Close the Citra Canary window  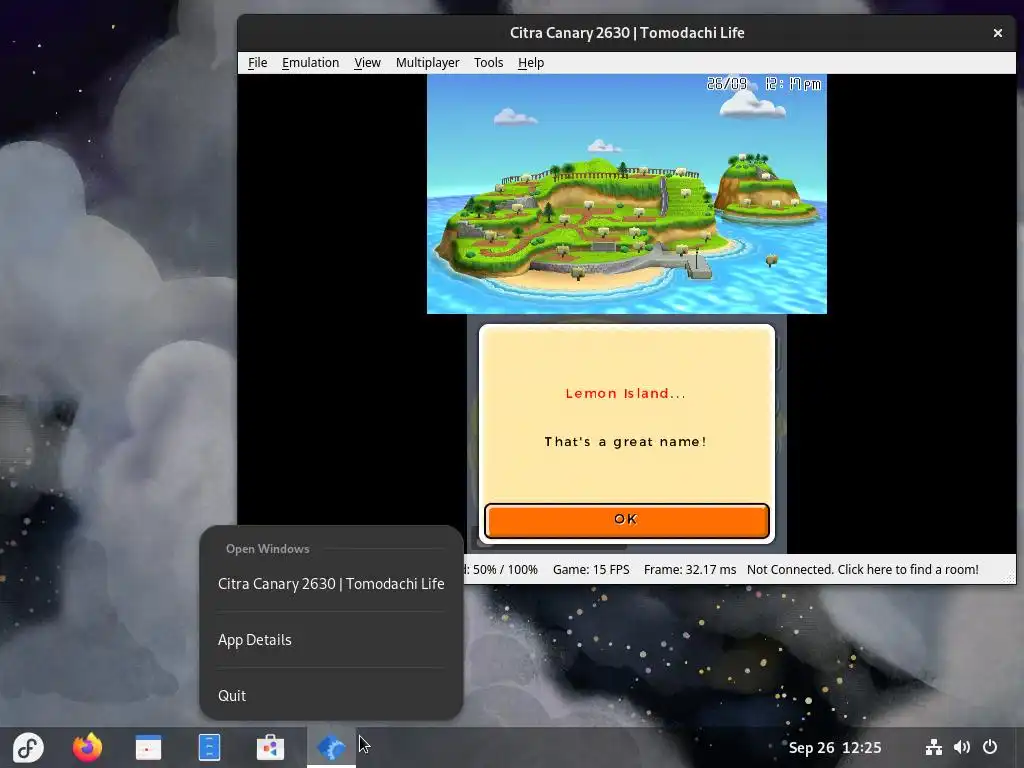(997, 33)
